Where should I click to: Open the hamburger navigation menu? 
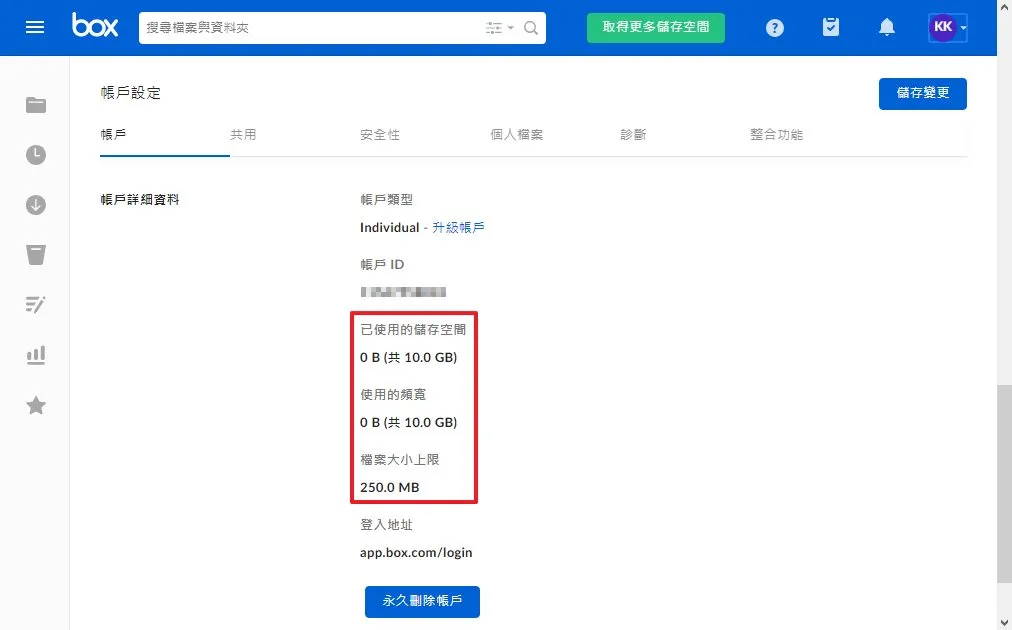pos(35,27)
